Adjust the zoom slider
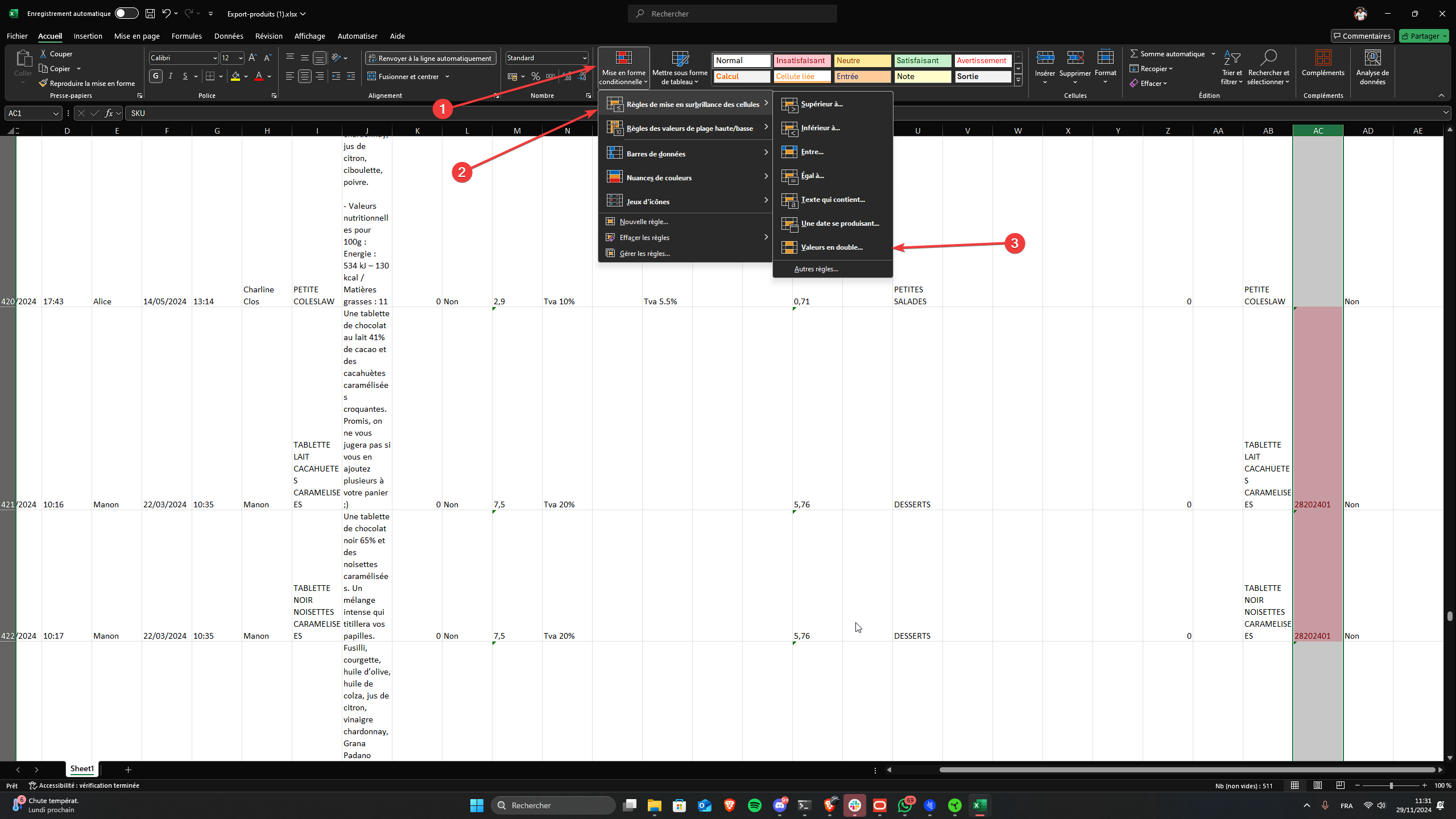 [x=1391, y=785]
